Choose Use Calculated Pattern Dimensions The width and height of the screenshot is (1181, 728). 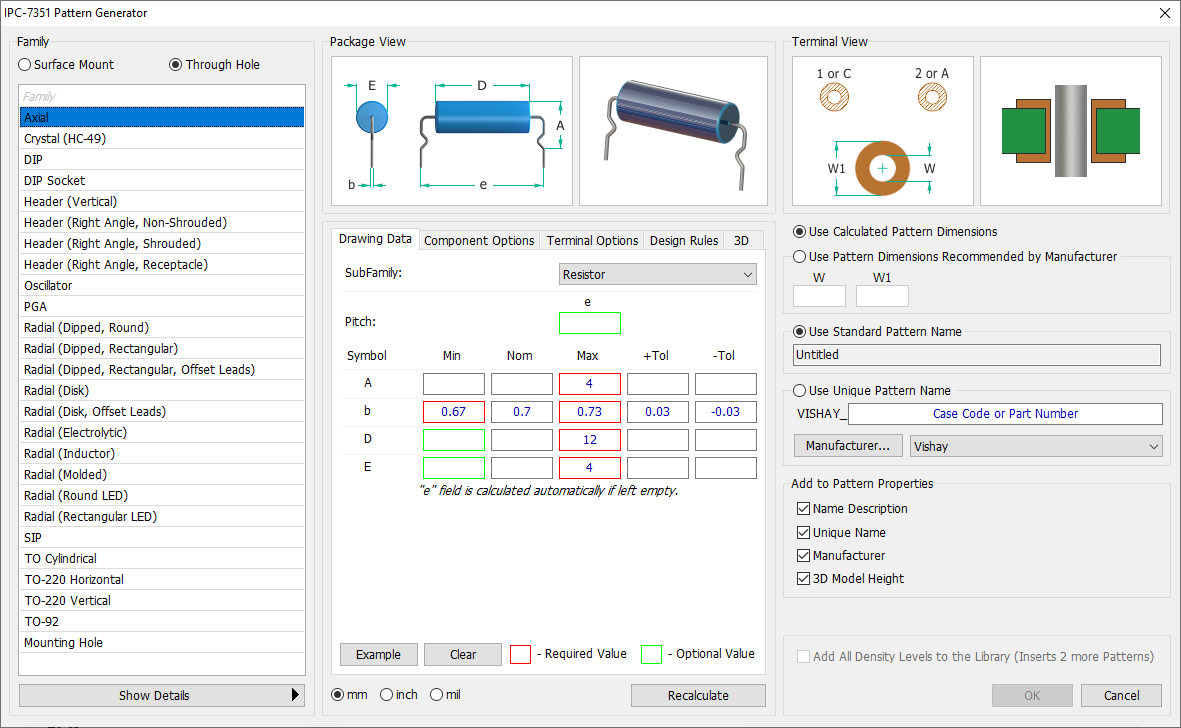point(800,231)
